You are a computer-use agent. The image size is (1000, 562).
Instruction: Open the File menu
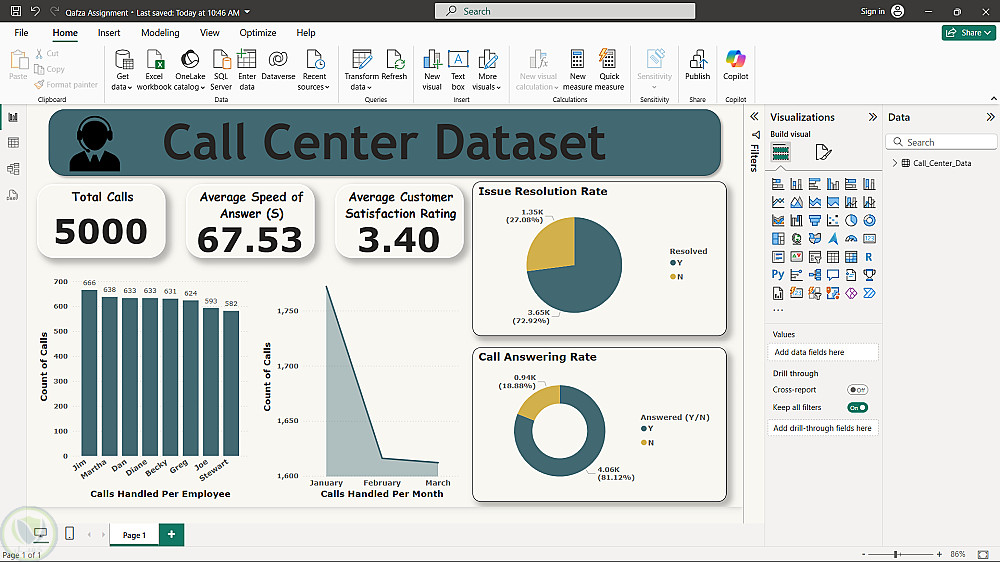point(21,33)
